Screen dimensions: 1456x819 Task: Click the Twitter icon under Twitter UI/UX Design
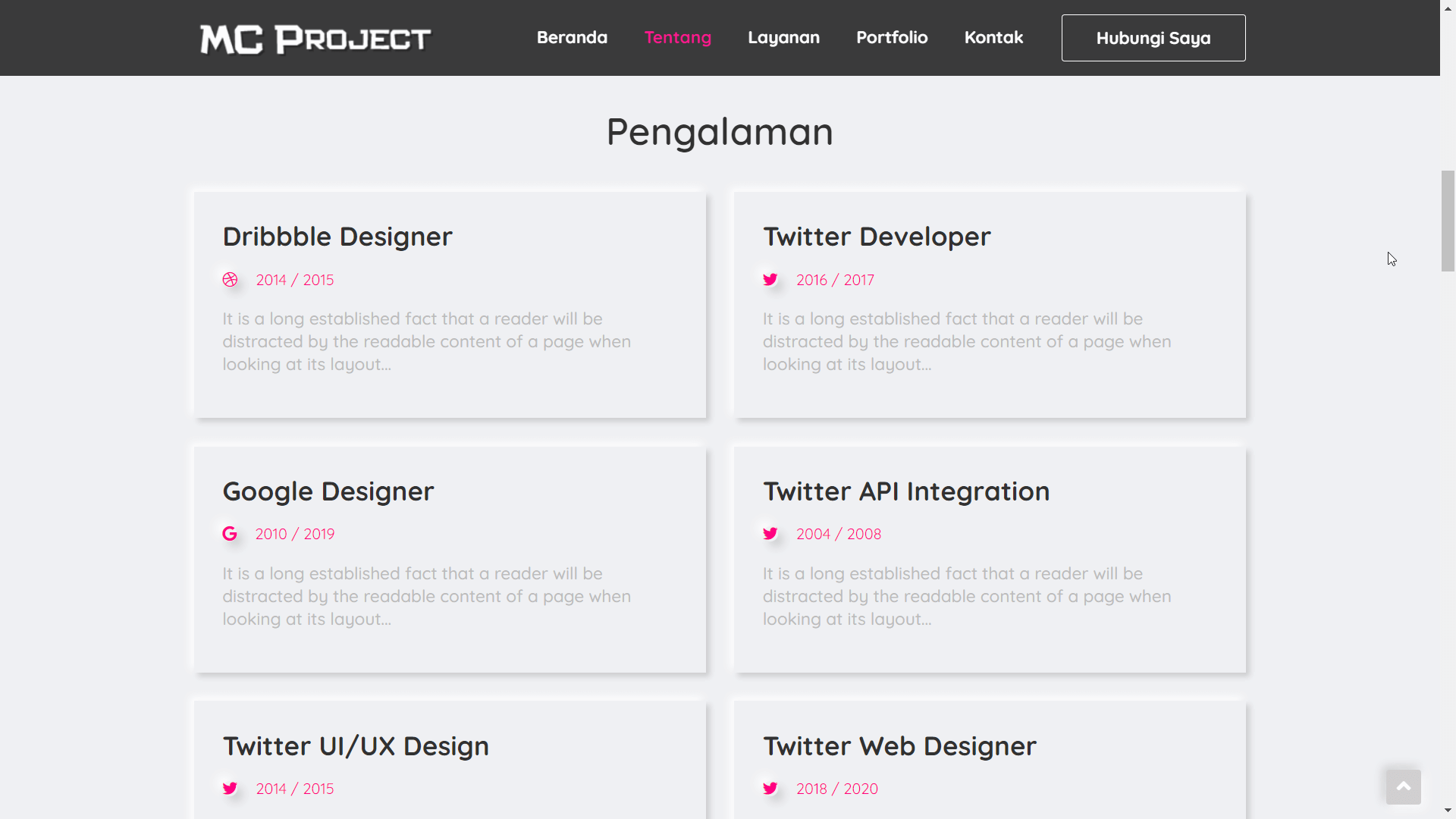(x=230, y=788)
